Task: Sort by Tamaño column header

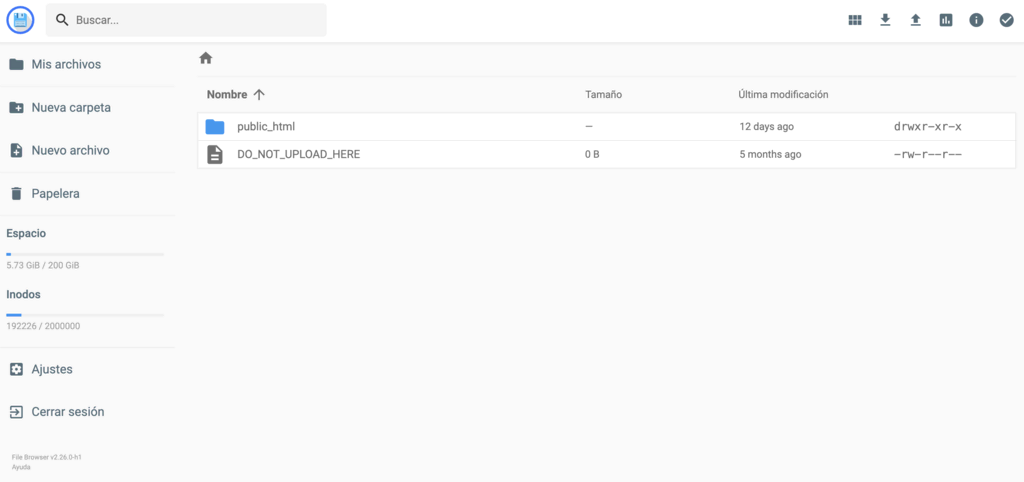Action: (x=603, y=94)
